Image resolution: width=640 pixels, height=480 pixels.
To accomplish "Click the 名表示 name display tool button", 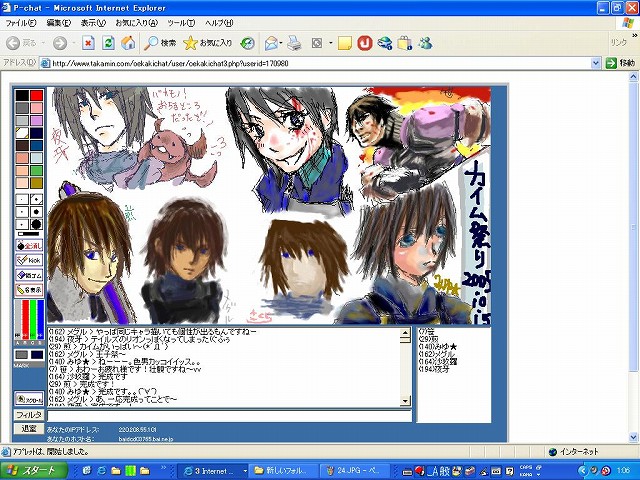I will pos(29,290).
